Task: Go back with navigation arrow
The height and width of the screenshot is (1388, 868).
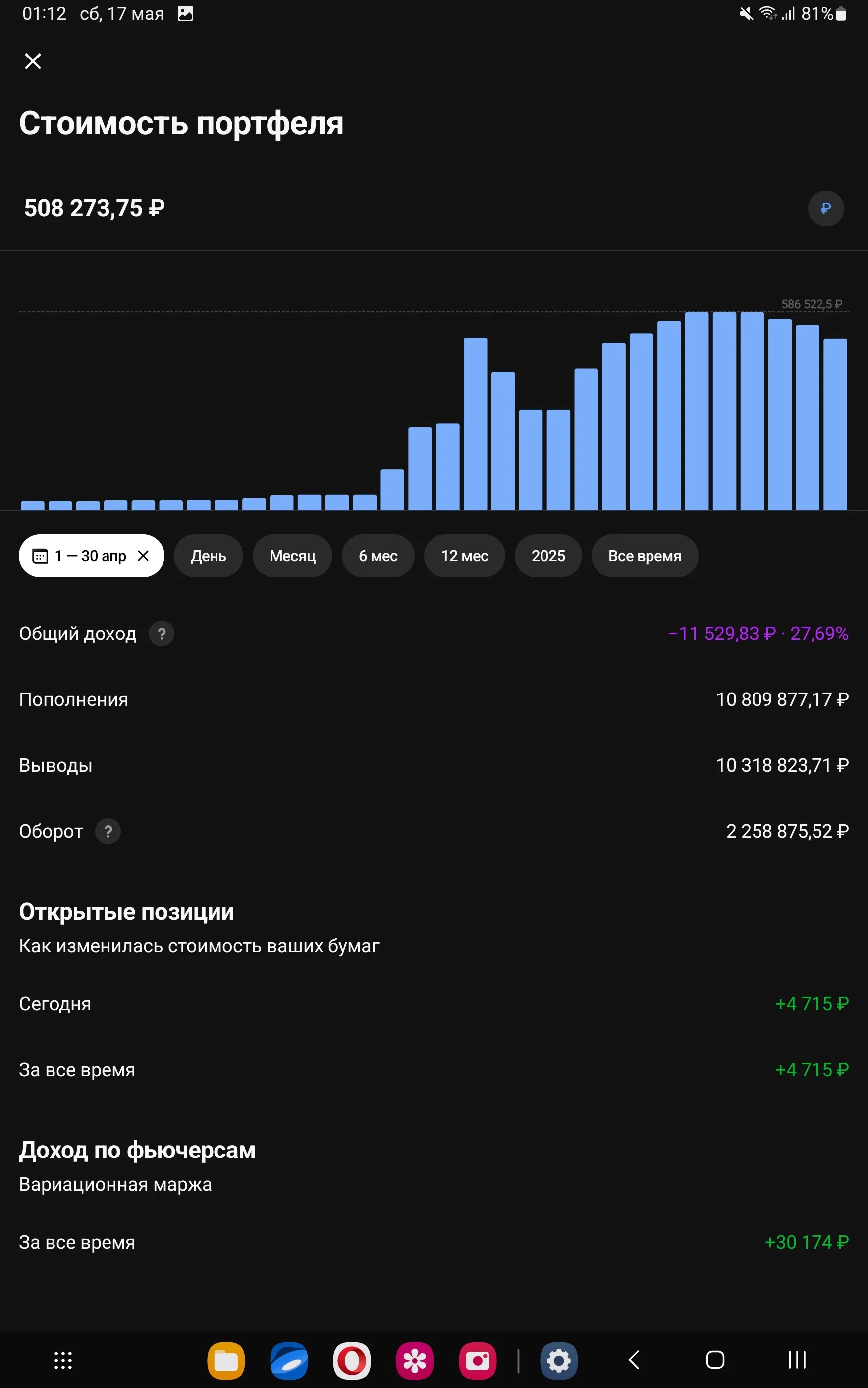Action: click(x=634, y=1359)
